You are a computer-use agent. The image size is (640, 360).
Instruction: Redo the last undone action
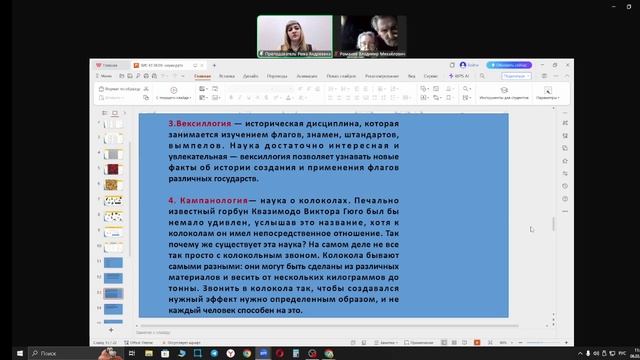(175, 76)
